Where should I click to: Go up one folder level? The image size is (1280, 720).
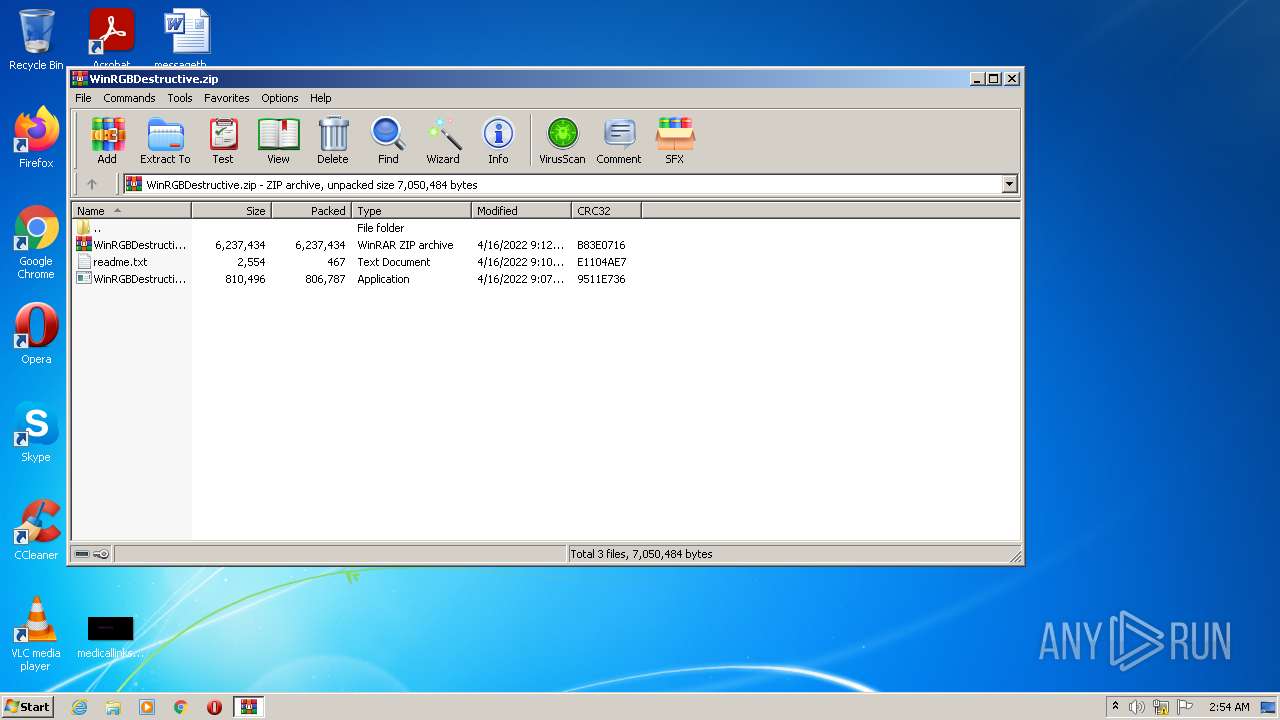pos(92,184)
